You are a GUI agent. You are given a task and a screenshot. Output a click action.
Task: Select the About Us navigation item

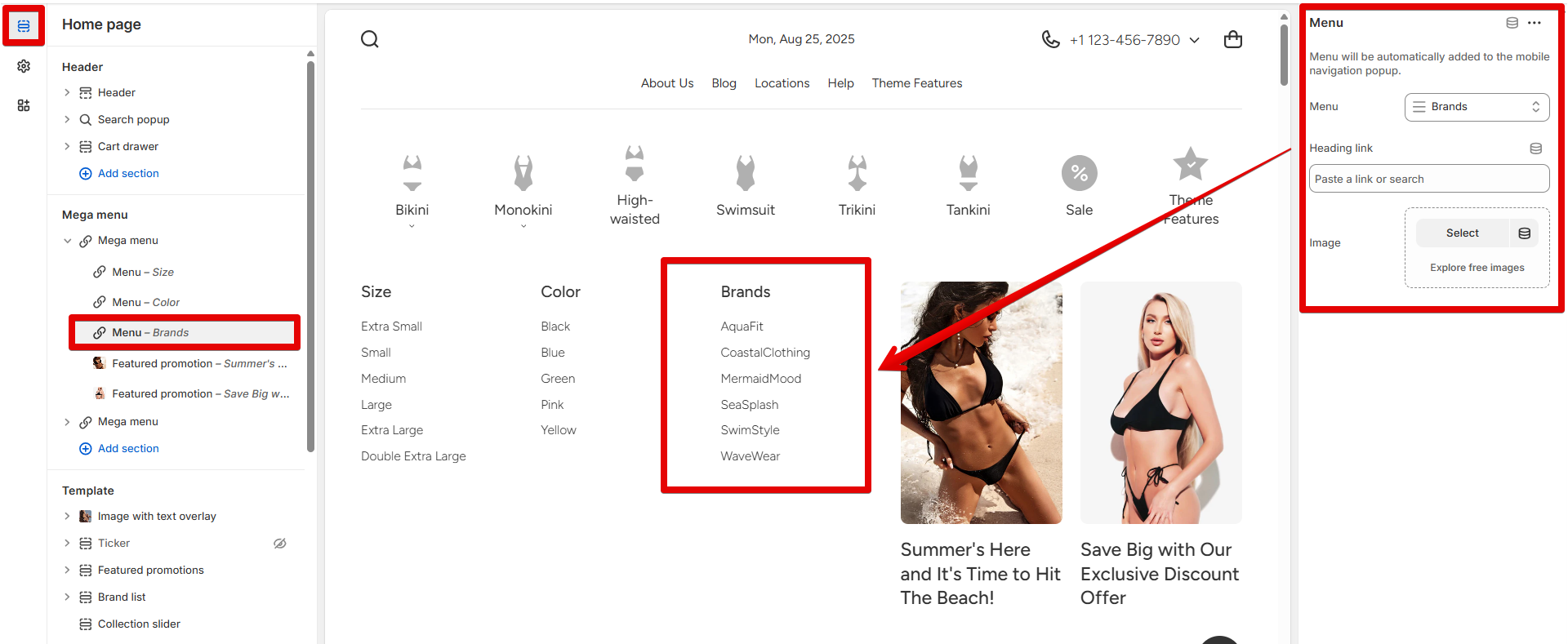[x=666, y=83]
